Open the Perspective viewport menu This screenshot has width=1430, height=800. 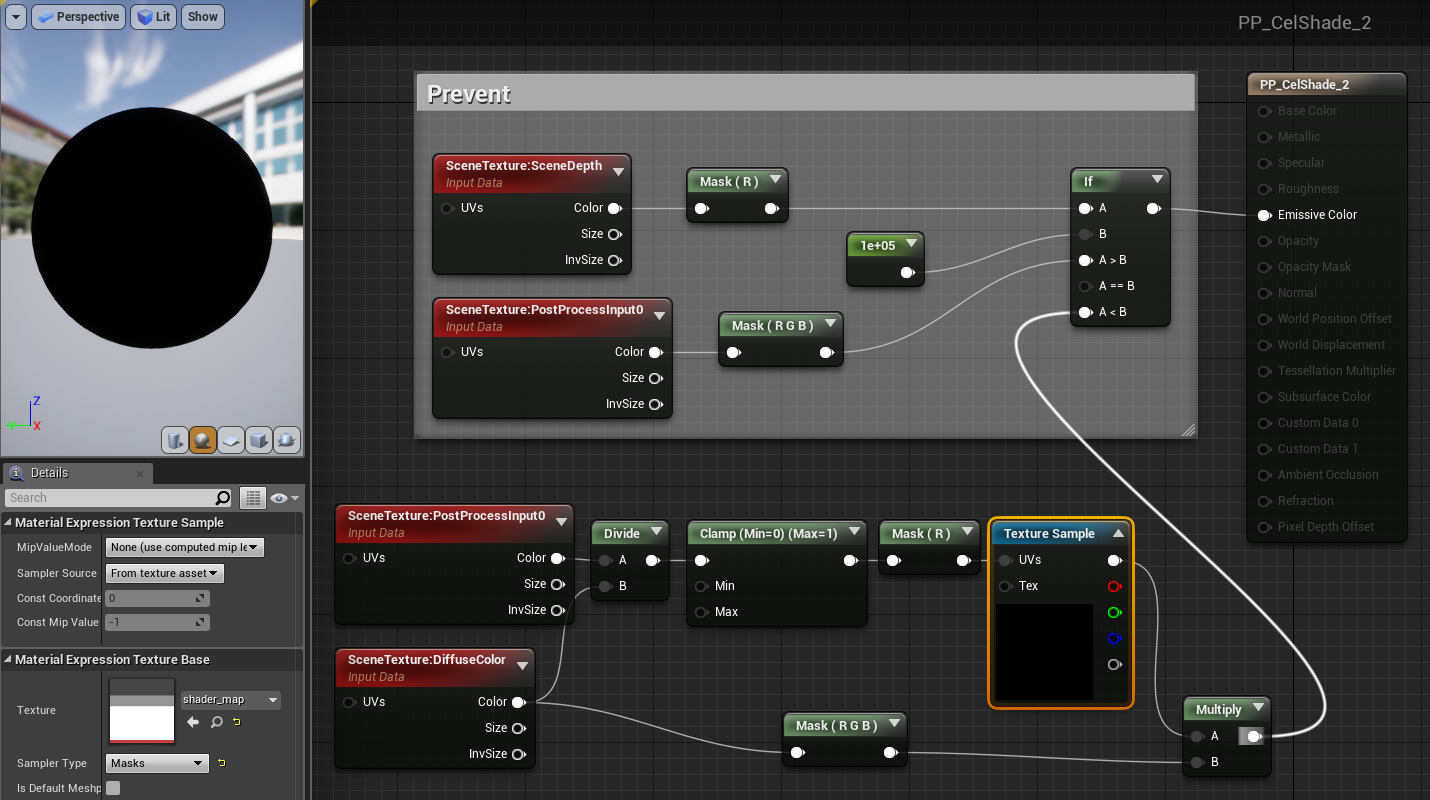(x=77, y=17)
